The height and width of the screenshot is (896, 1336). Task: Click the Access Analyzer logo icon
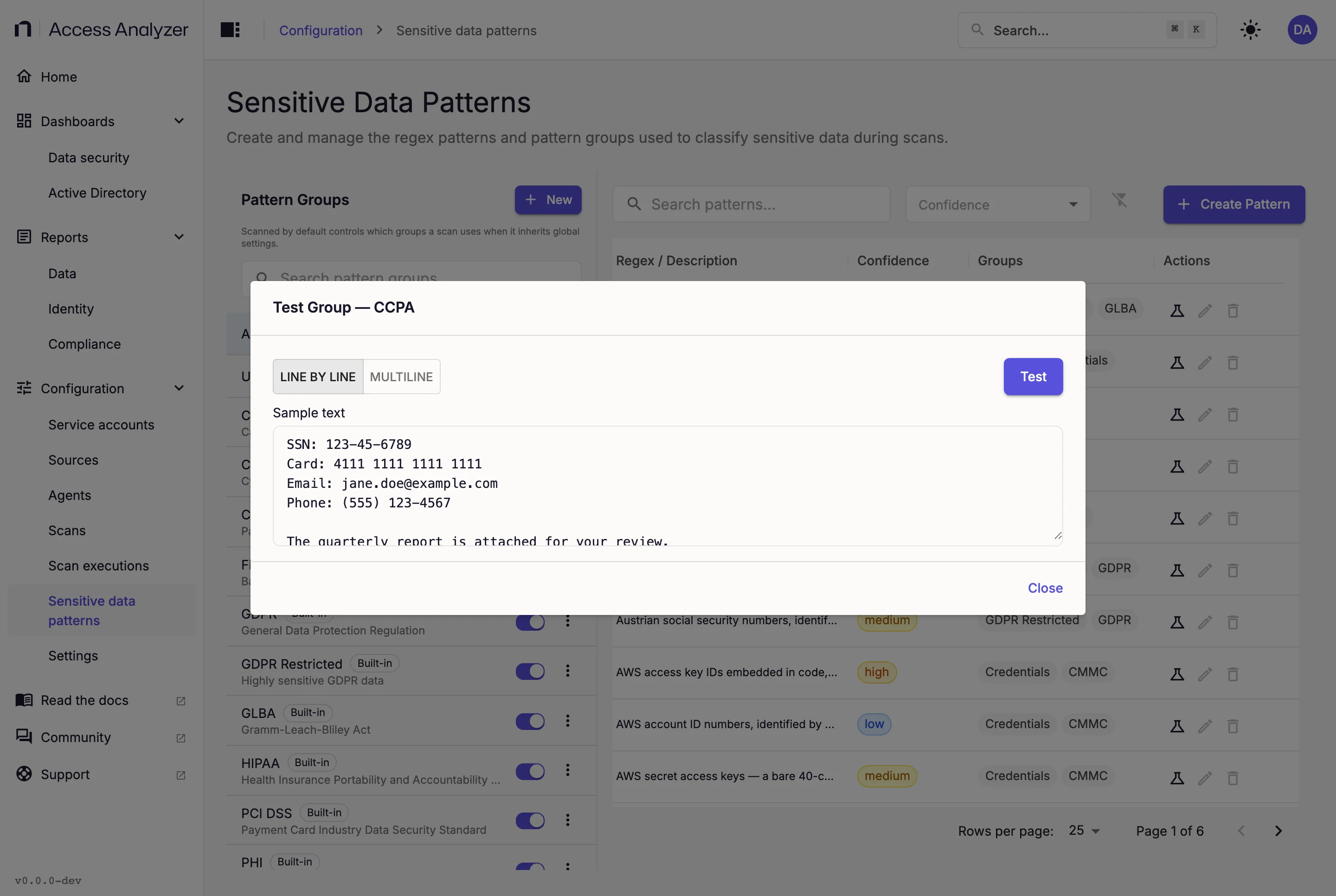point(23,29)
